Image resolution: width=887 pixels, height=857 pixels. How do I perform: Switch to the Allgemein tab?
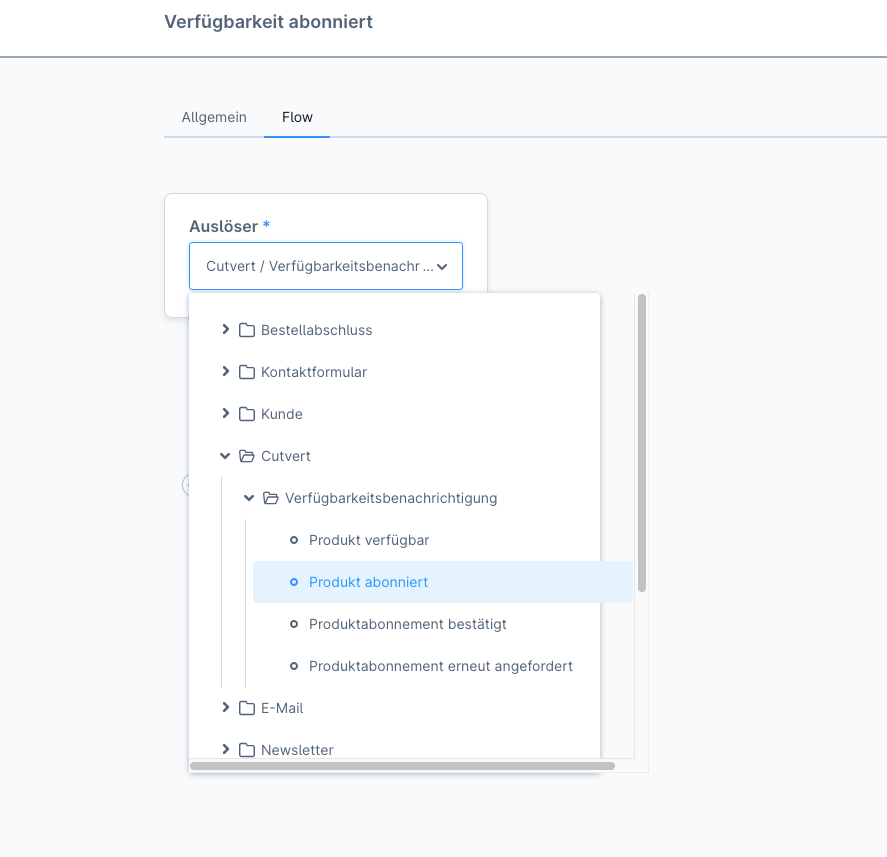click(x=214, y=117)
